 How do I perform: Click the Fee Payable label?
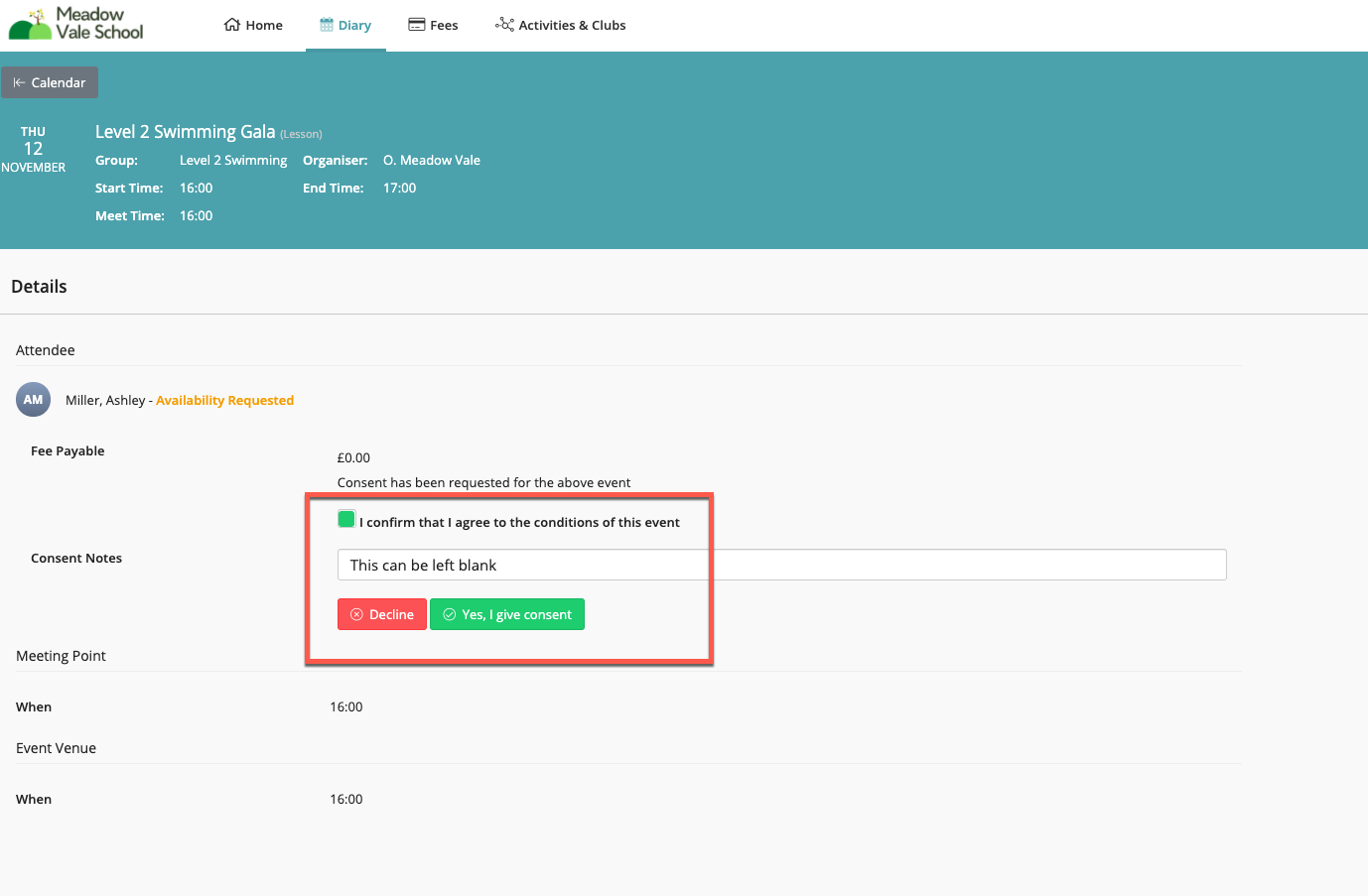[x=68, y=450]
